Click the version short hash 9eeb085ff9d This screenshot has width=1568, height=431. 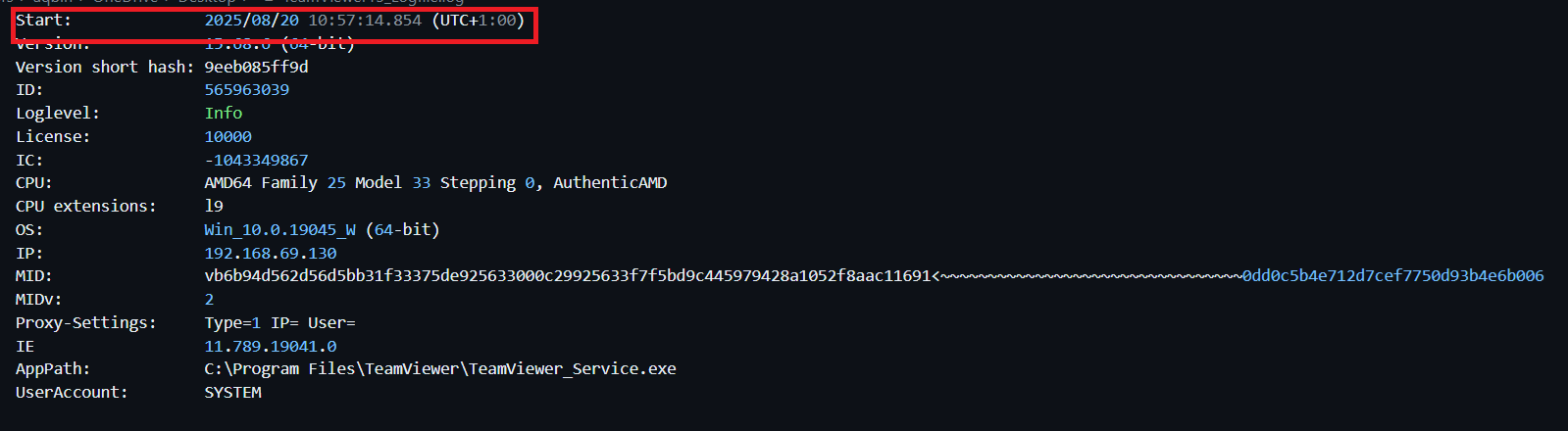[x=256, y=67]
